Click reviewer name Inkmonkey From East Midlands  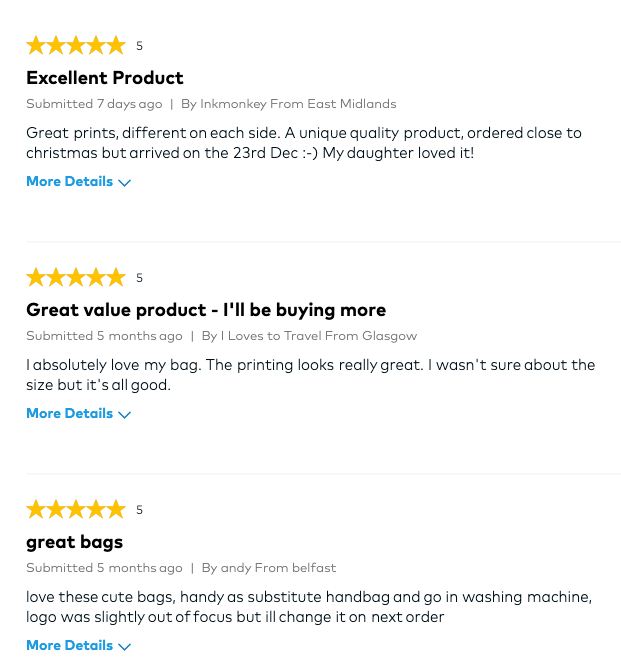[288, 104]
